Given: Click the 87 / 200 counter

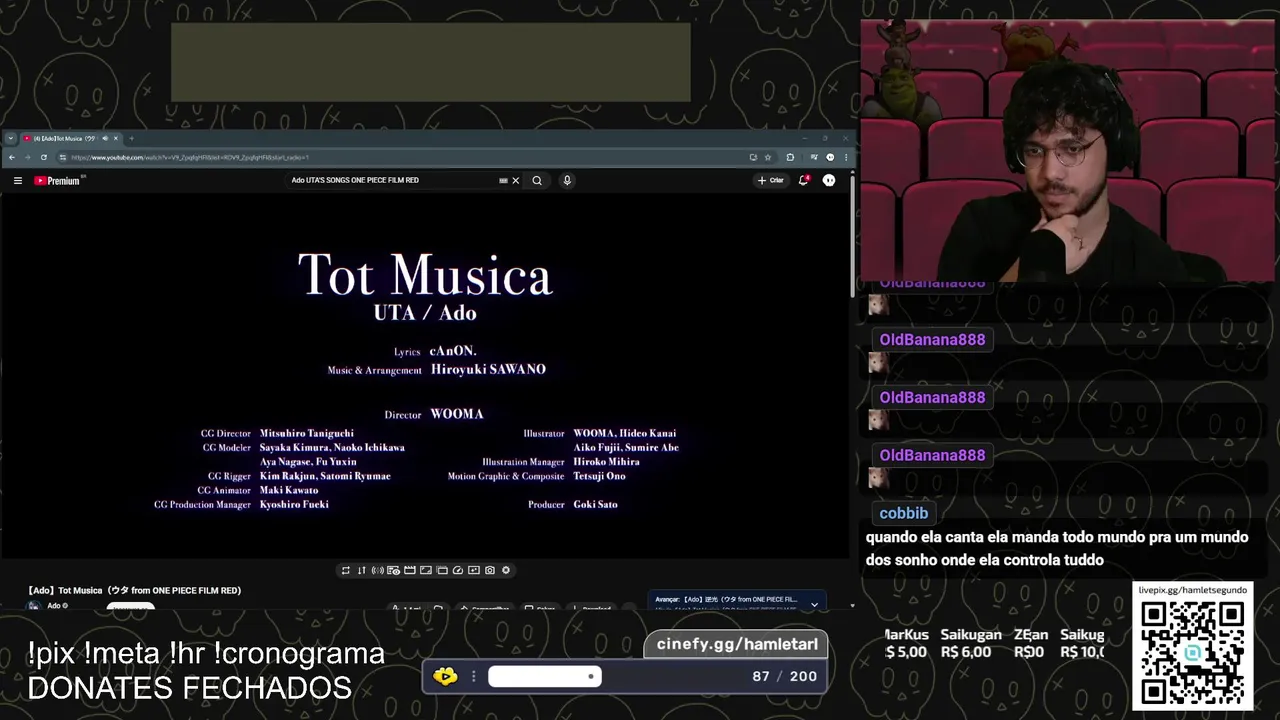Looking at the screenshot, I should pos(784,677).
